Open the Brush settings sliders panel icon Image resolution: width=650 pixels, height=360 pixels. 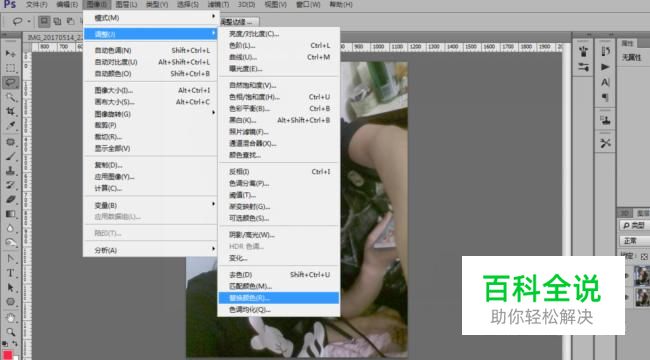(x=584, y=67)
